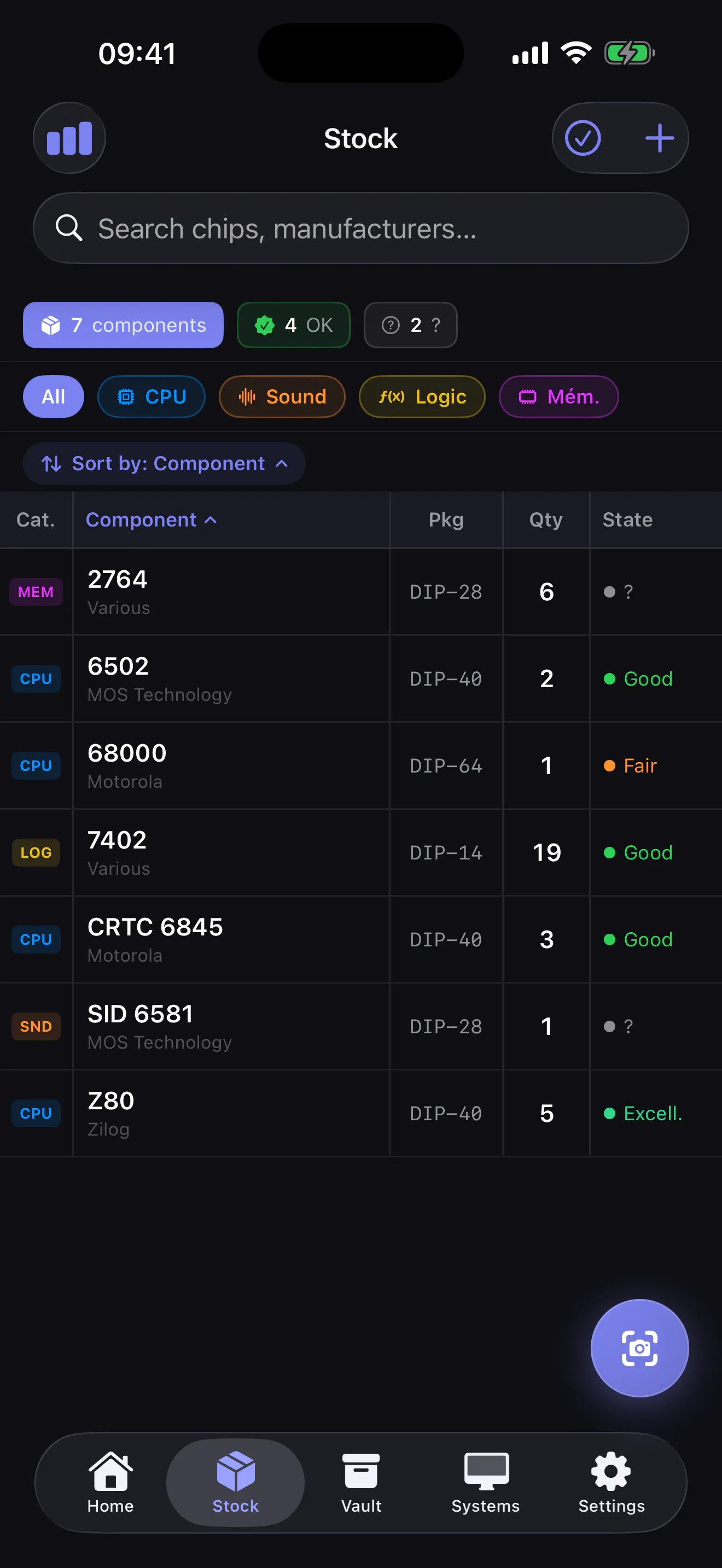
Task: Tap the search magnifier icon
Action: (x=69, y=229)
